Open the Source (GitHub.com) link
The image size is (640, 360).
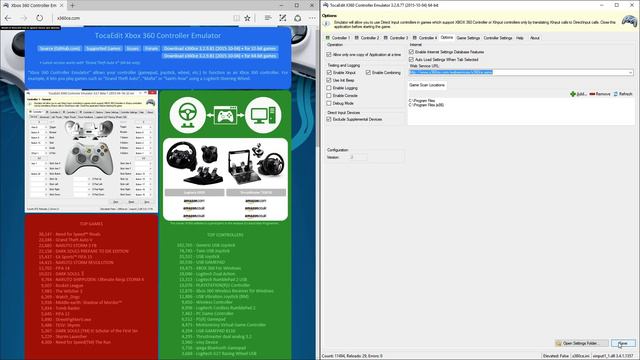(x=60, y=49)
